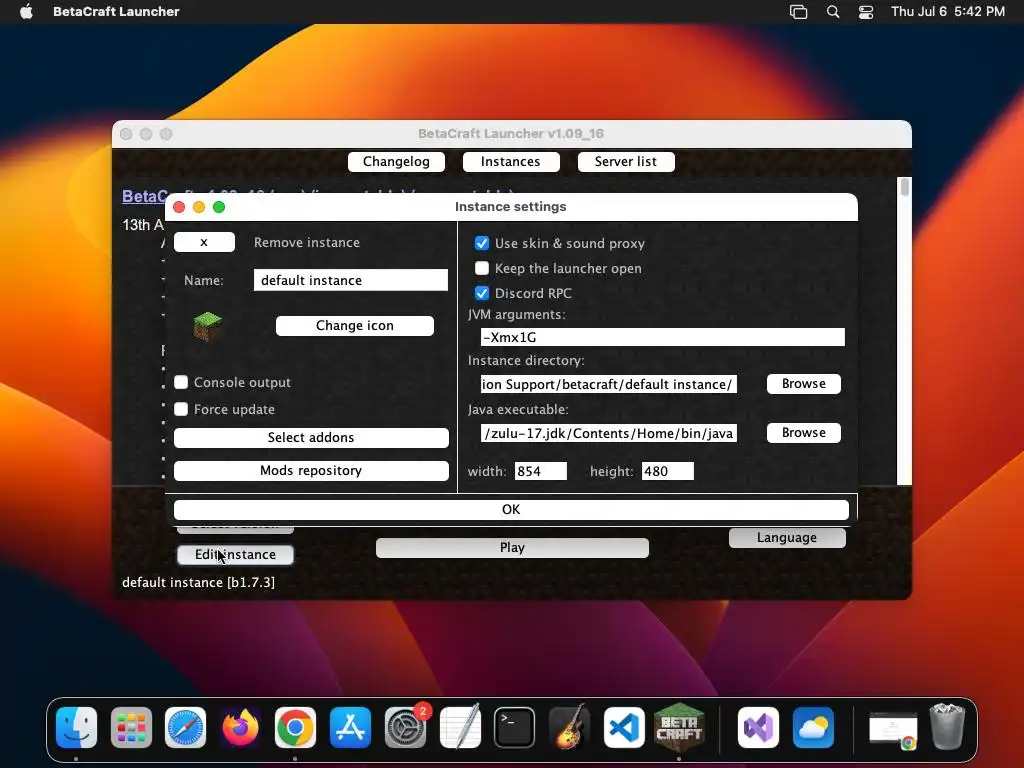Image resolution: width=1024 pixels, height=768 pixels.
Task: Minimize the Instance settings window
Action: coord(199,207)
